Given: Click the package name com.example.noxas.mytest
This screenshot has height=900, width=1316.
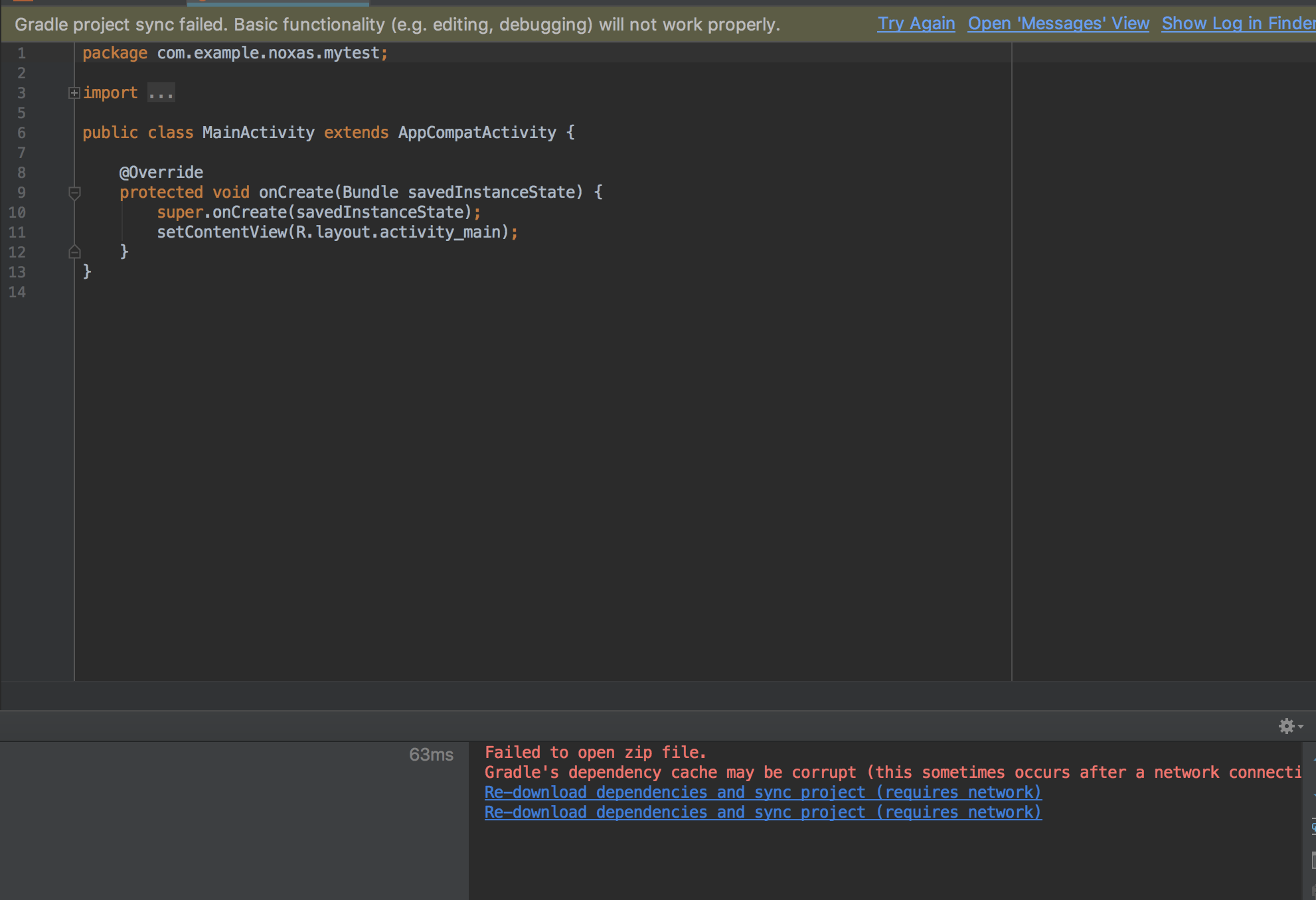Looking at the screenshot, I should click(268, 53).
